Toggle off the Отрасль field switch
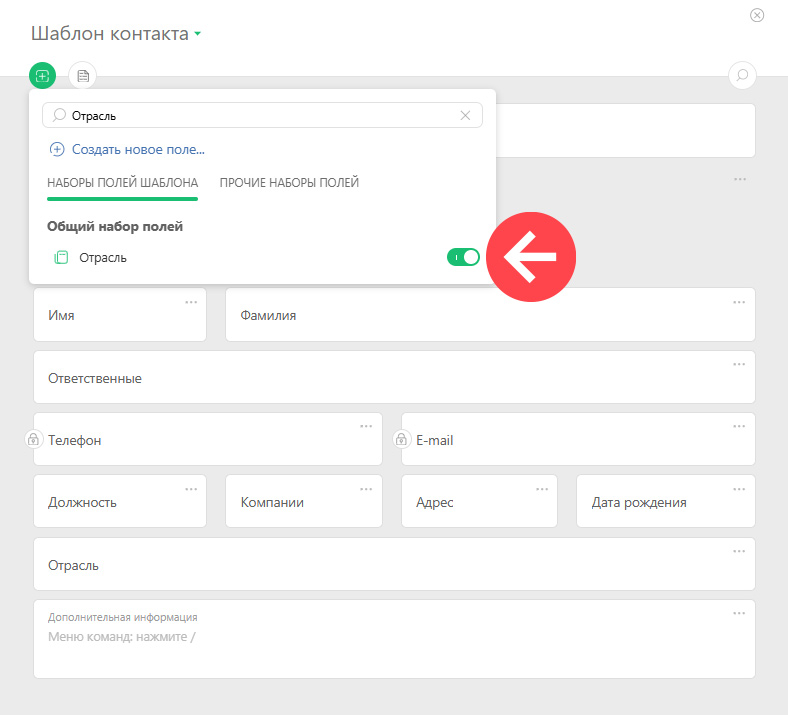788x715 pixels. tap(463, 257)
